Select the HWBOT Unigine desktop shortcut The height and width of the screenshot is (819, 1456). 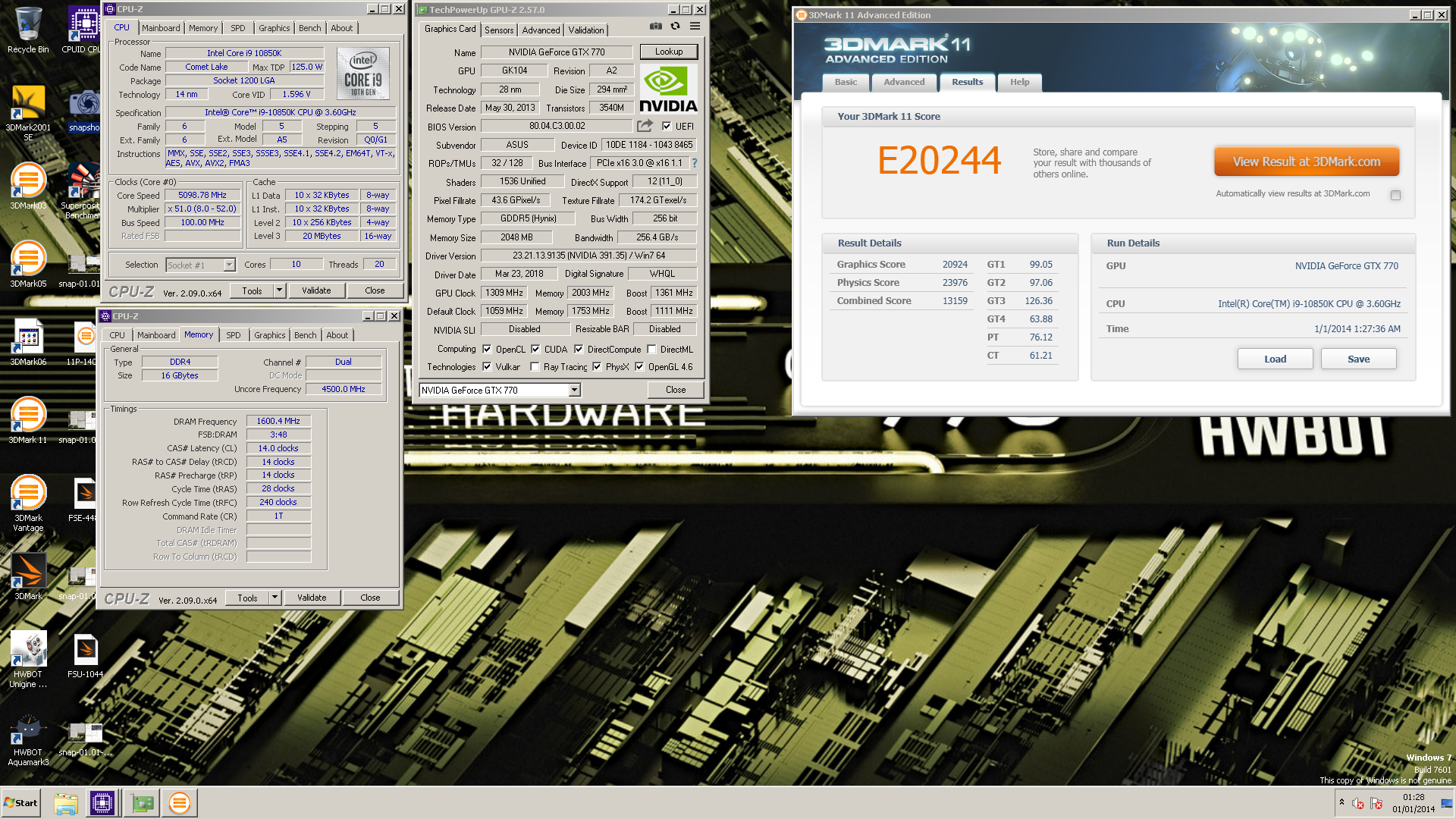coord(28,659)
